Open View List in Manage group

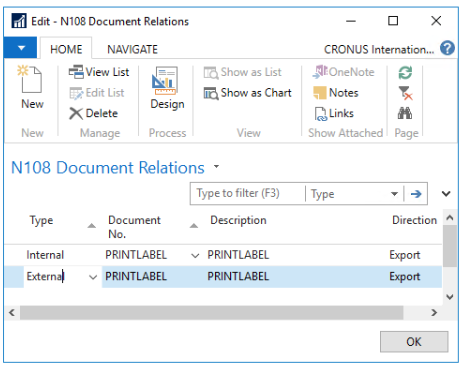99,72
